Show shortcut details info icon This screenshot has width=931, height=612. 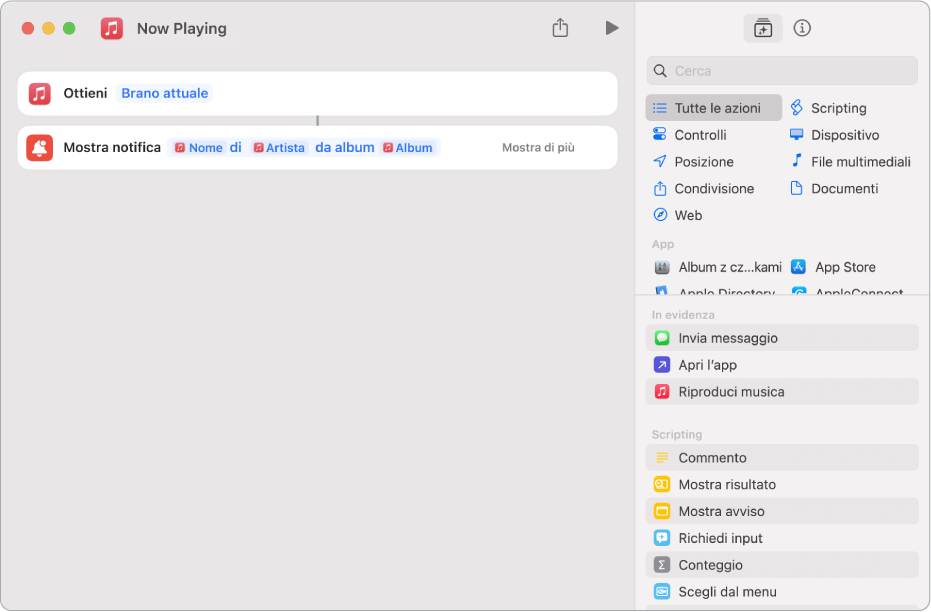tap(802, 28)
